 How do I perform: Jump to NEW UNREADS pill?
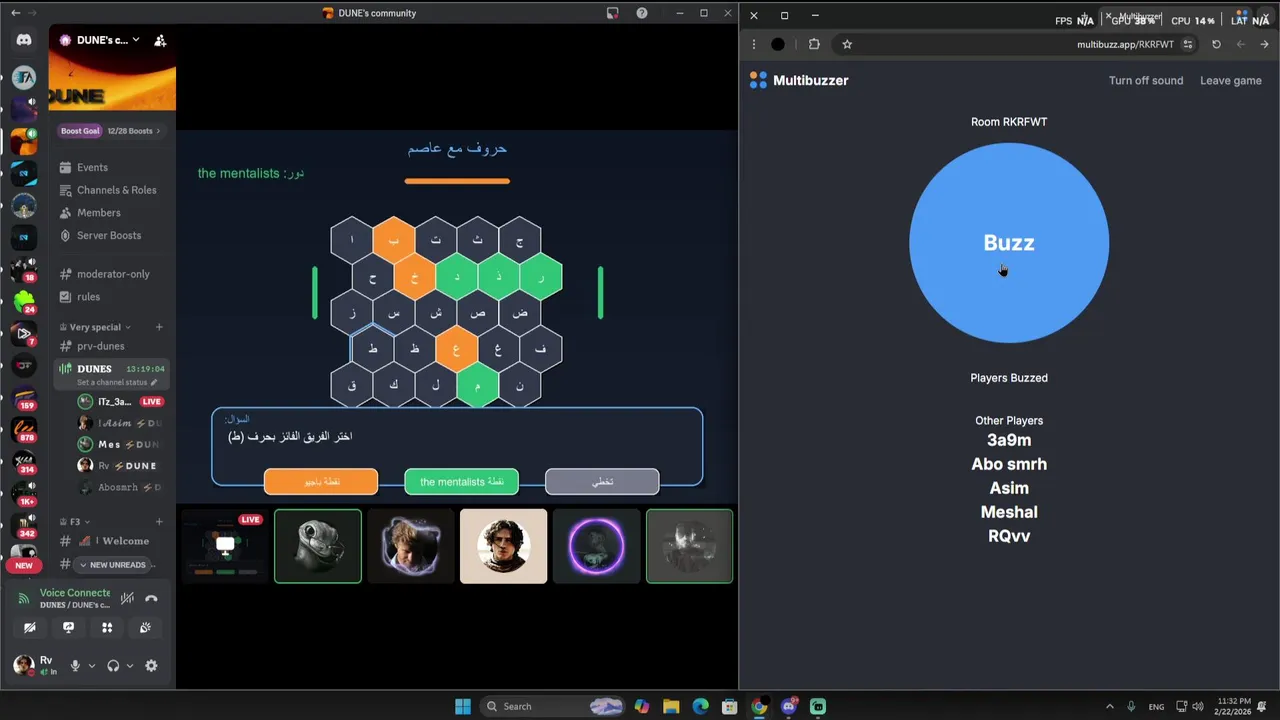112,565
